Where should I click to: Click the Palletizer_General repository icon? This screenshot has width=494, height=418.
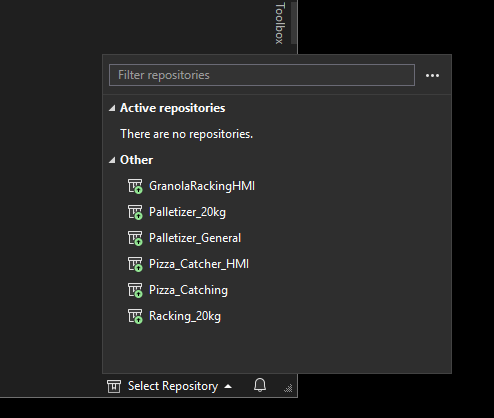tap(135, 238)
